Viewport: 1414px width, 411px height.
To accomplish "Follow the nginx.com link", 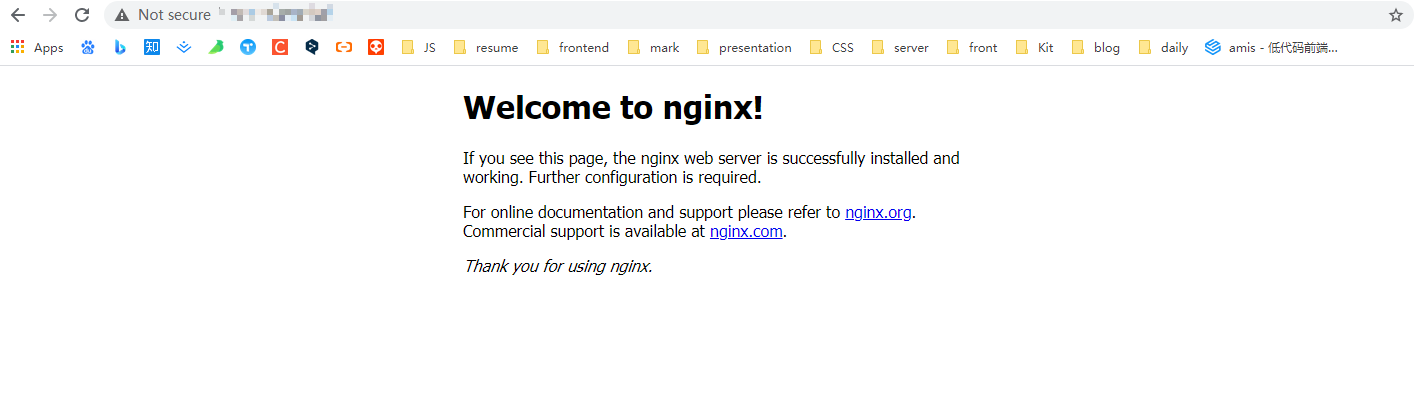I will (746, 232).
